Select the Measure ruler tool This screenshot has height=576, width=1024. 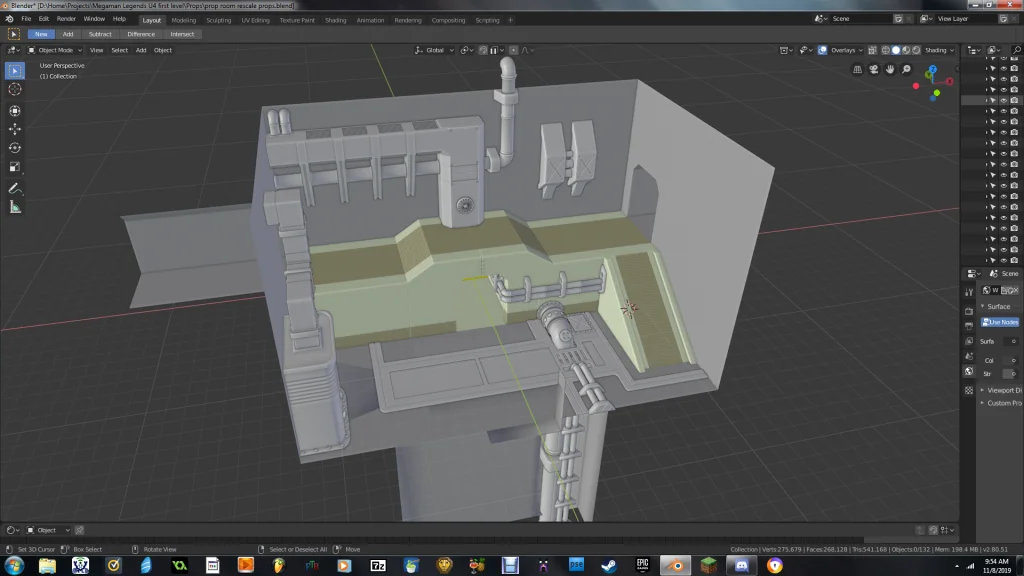pos(15,208)
